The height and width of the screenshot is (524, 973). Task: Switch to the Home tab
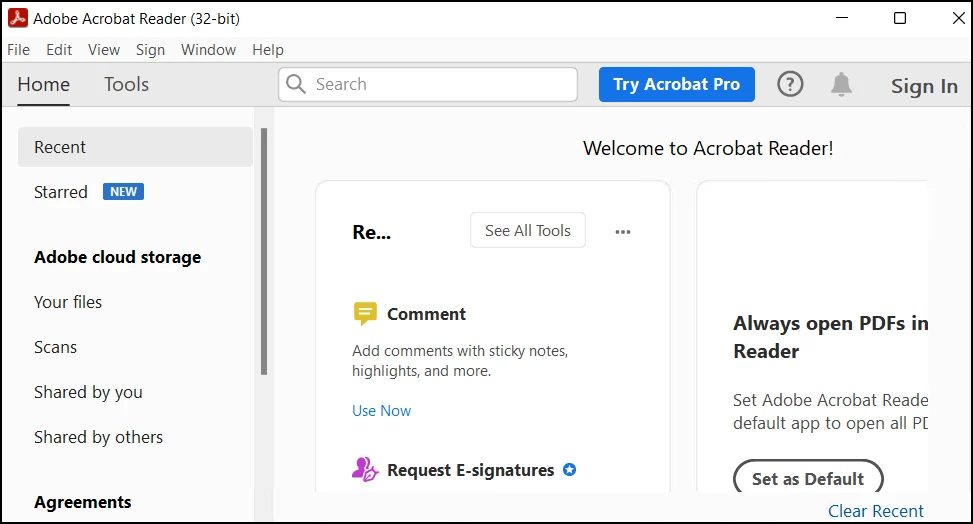pos(43,84)
